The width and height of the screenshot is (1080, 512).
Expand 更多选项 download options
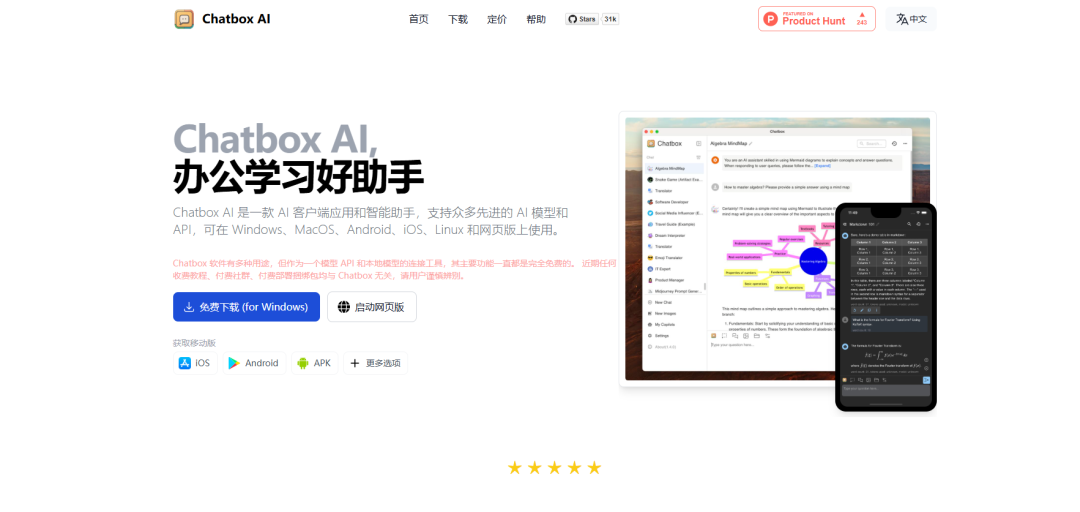[x=375, y=363]
